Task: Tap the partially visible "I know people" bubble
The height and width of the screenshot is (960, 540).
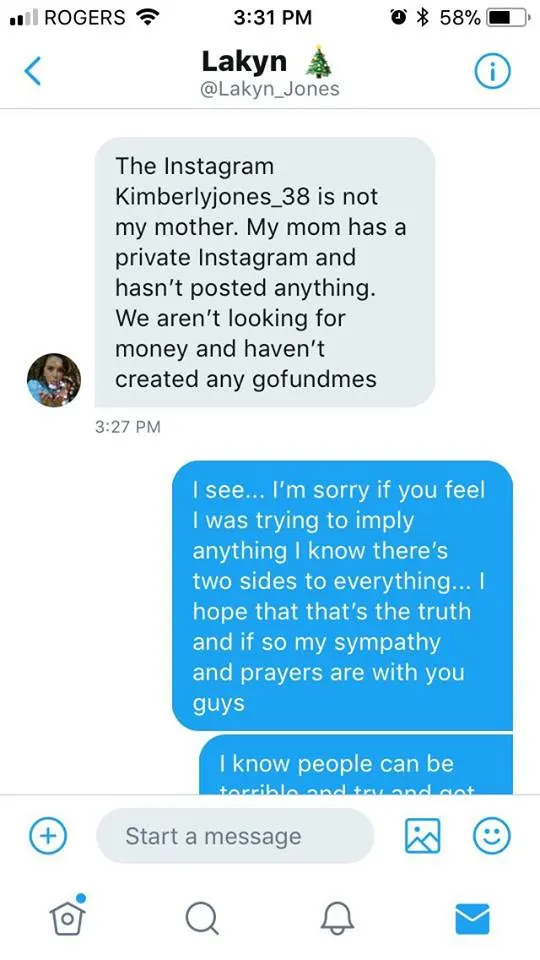Action: (x=356, y=764)
